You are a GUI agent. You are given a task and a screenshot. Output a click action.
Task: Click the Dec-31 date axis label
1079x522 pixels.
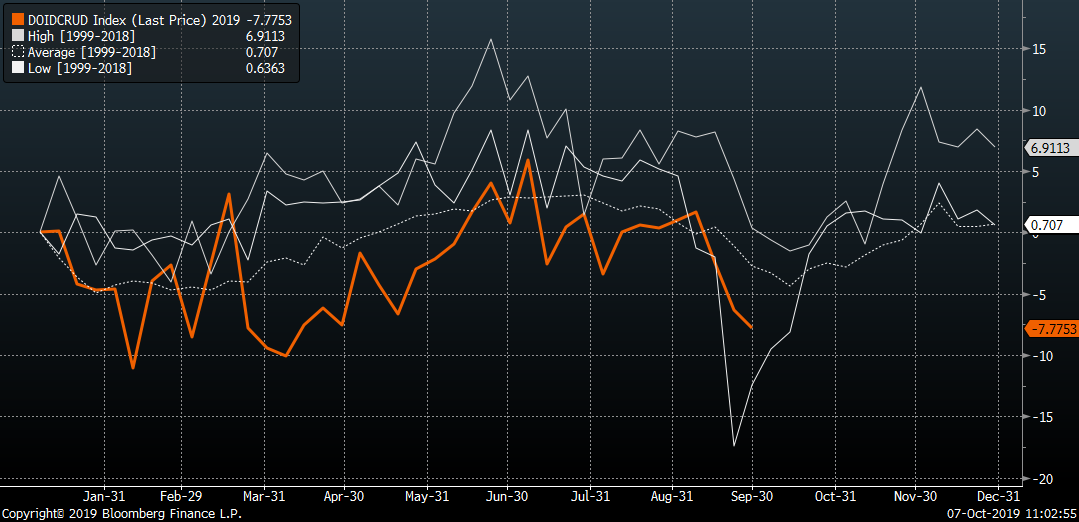point(998,496)
